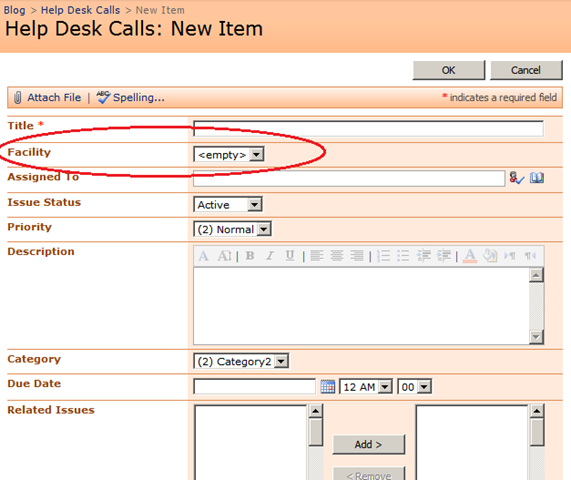This screenshot has height=480, width=571.
Task: Expand the Priority dropdown
Action: point(232,229)
